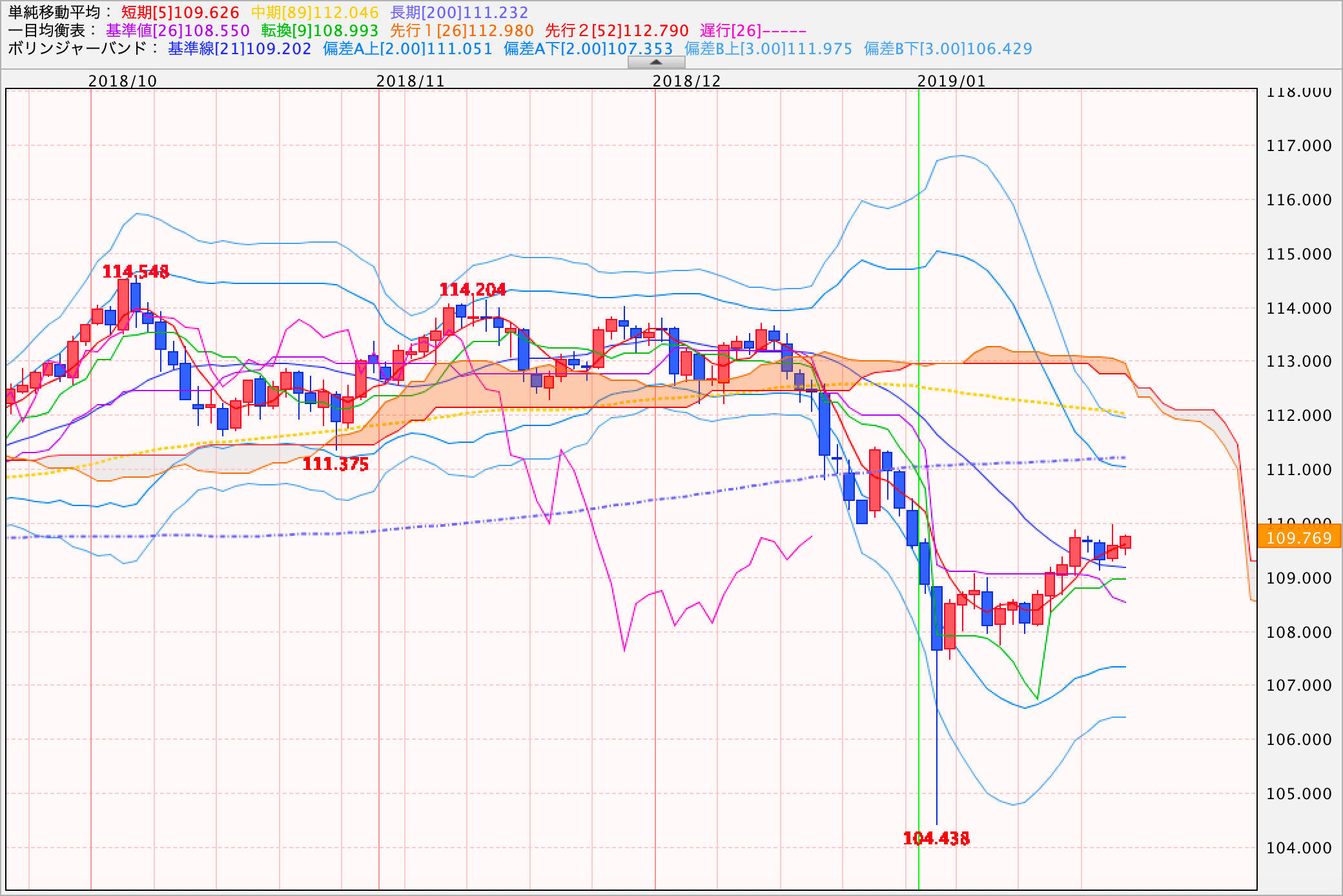
Task: Click the conversion line [9] value 108.993
Action: tap(320, 30)
